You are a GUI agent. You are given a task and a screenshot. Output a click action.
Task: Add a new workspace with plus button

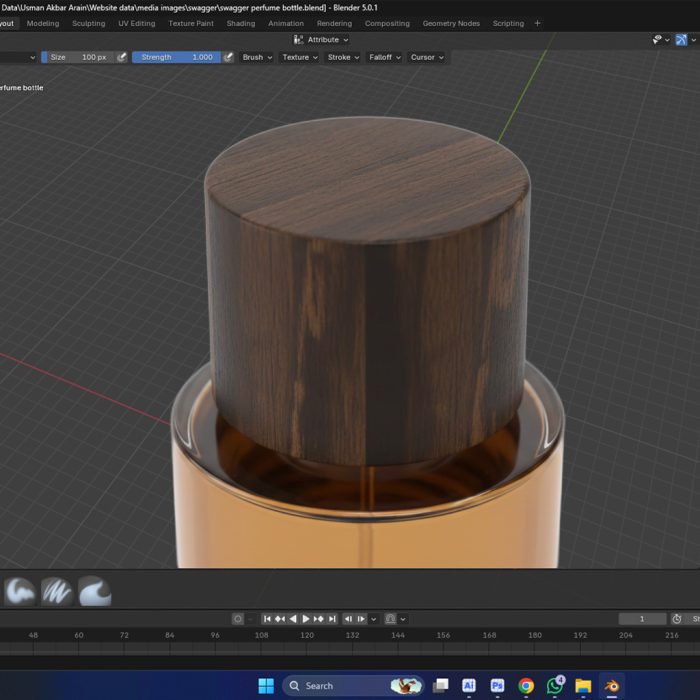[x=537, y=23]
